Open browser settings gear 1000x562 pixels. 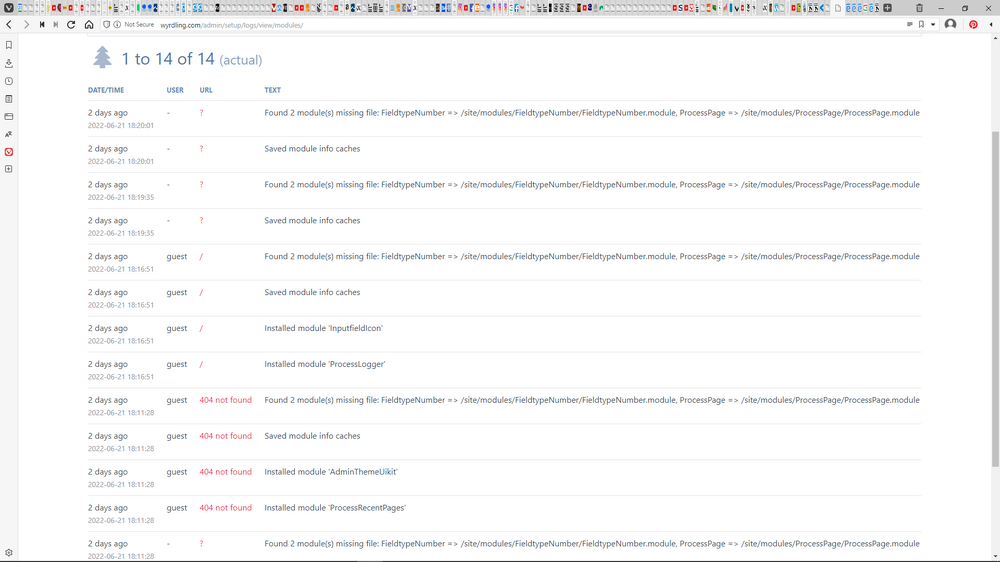pyautogui.click(x=9, y=553)
